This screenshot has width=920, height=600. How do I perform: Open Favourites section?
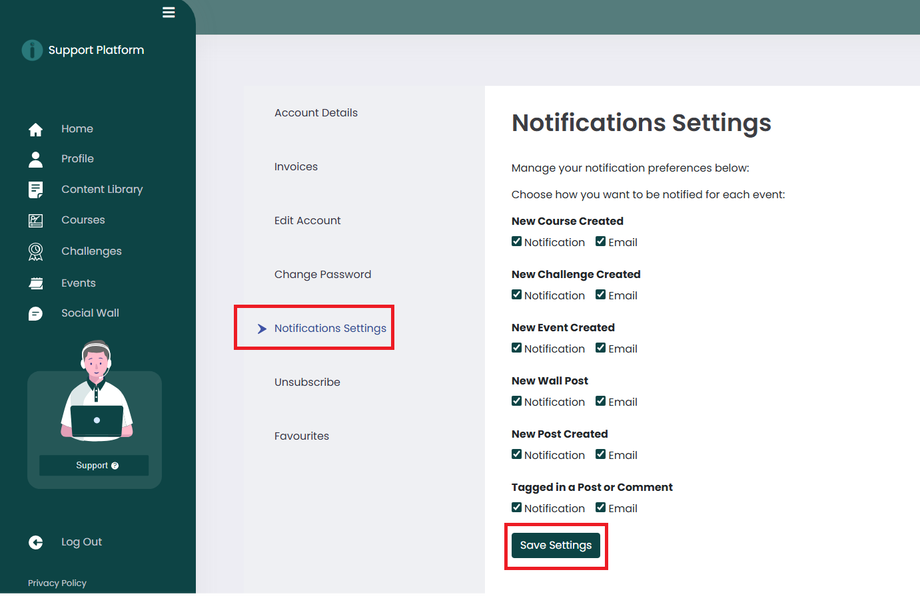click(x=302, y=436)
